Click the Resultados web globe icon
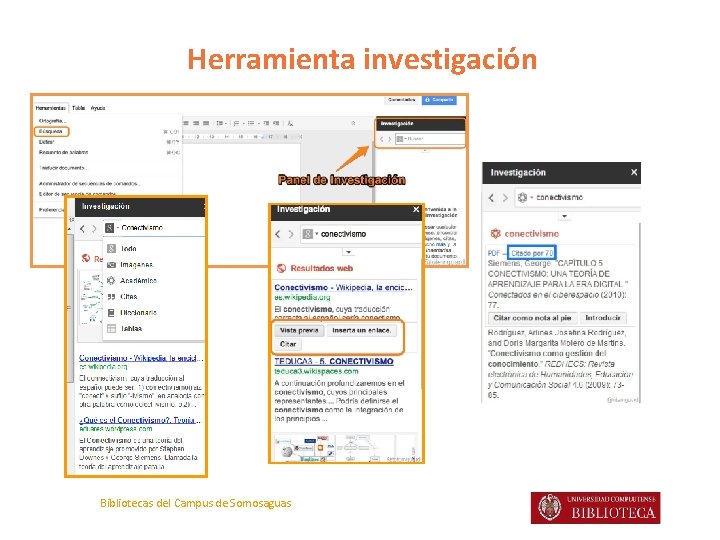This screenshot has width=720, height=540. pyautogui.click(x=281, y=268)
